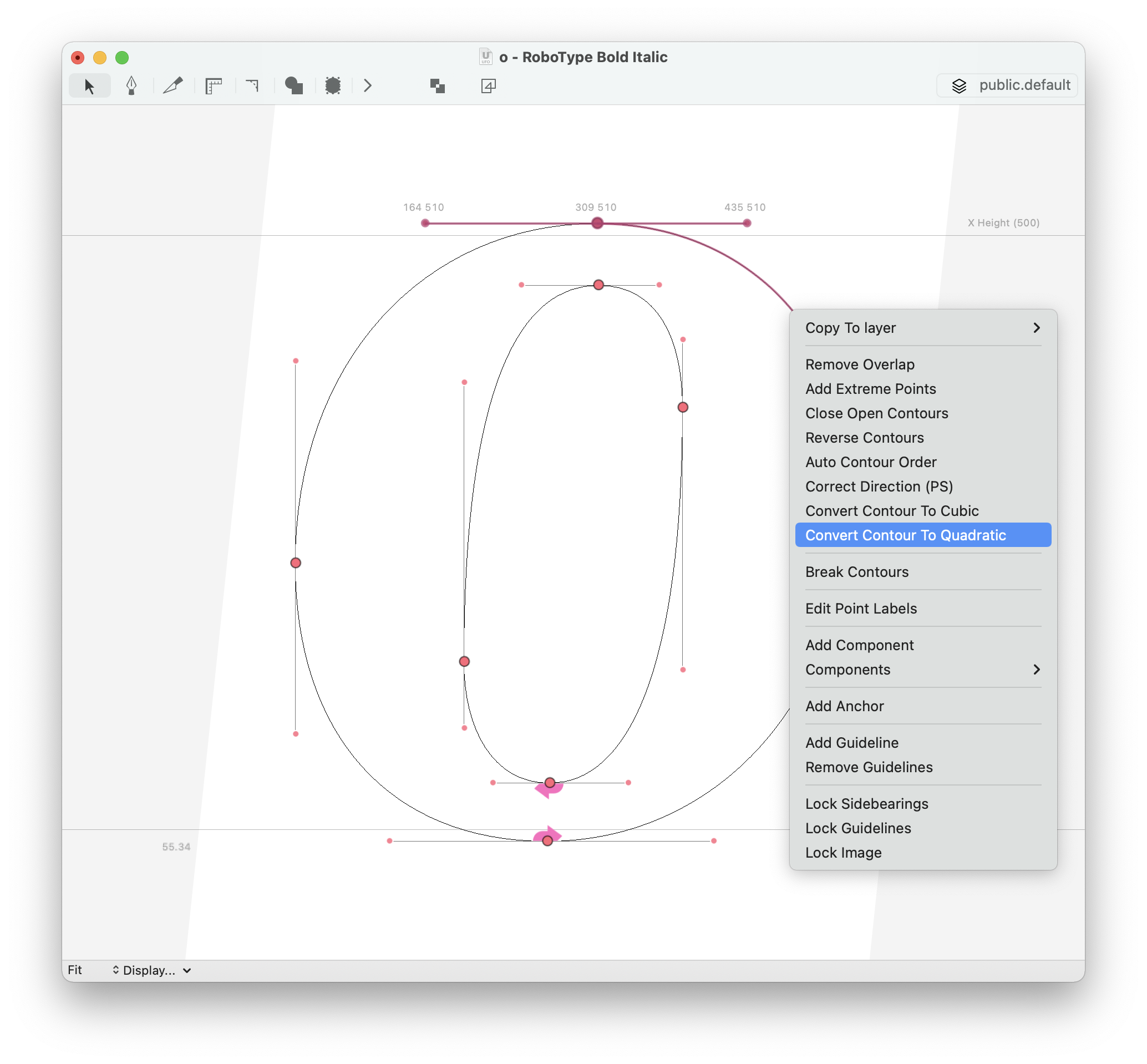
Task: Select the Measurement ruler tool
Action: pyautogui.click(x=214, y=86)
